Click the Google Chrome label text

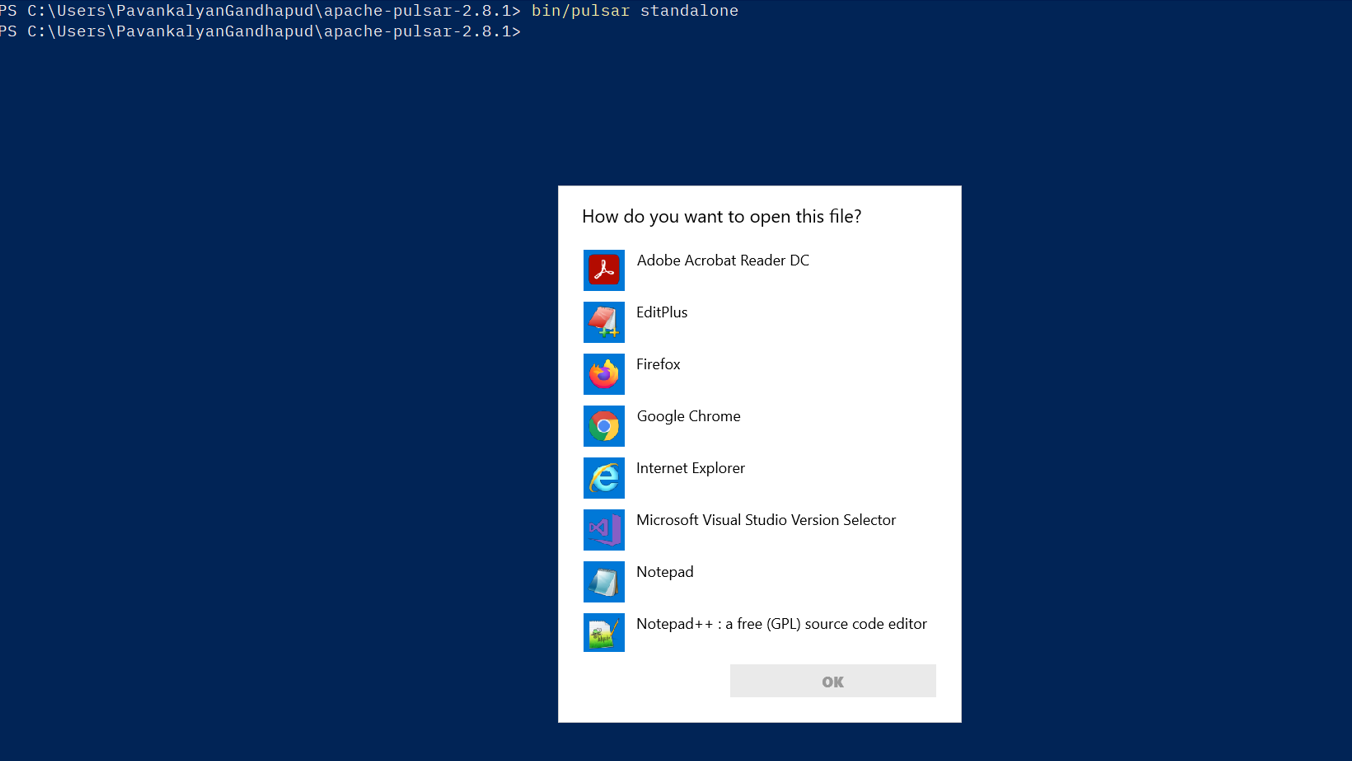click(689, 416)
